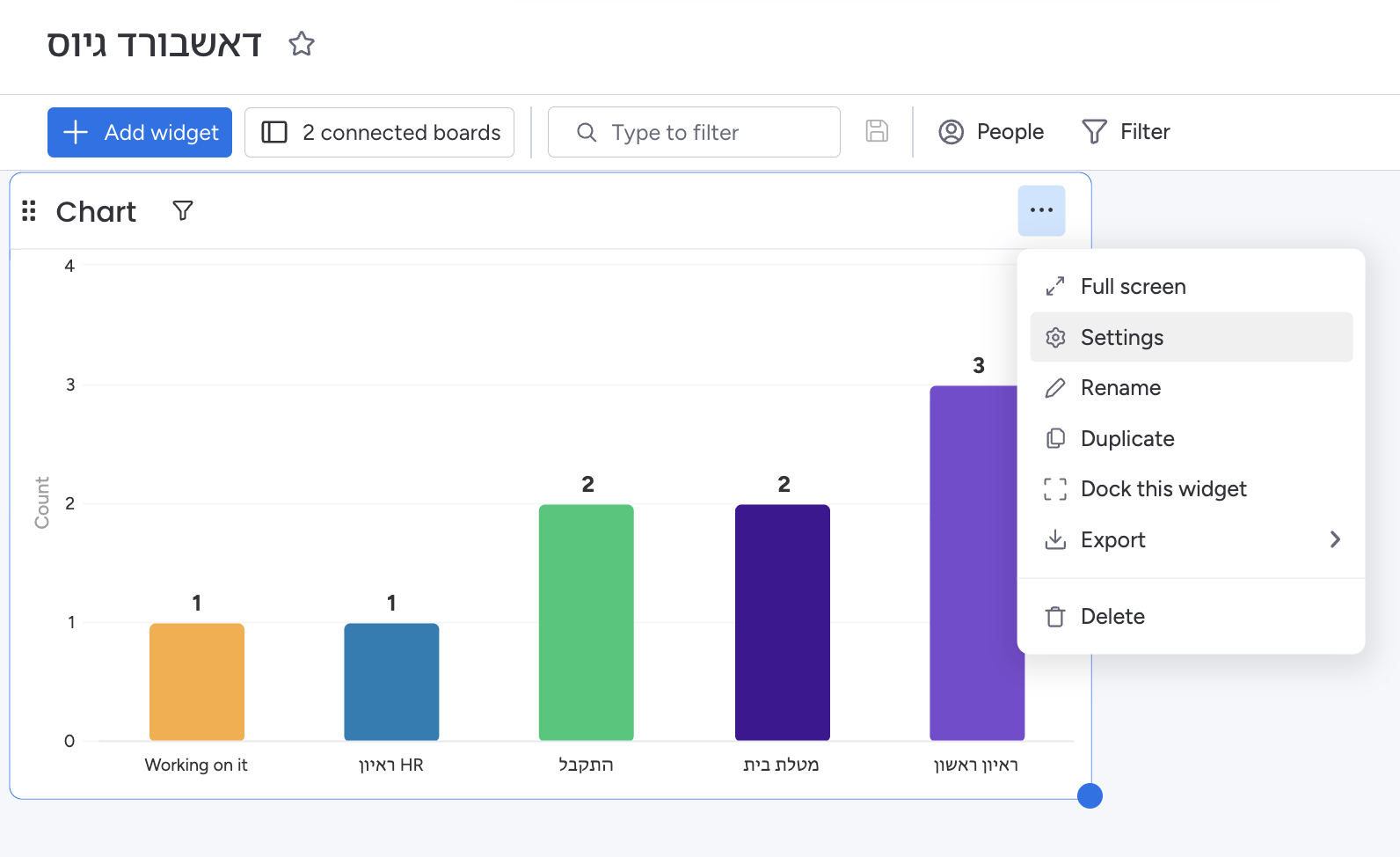Select Full screen from the menu
This screenshot has height=857, width=1400.
click(1133, 287)
